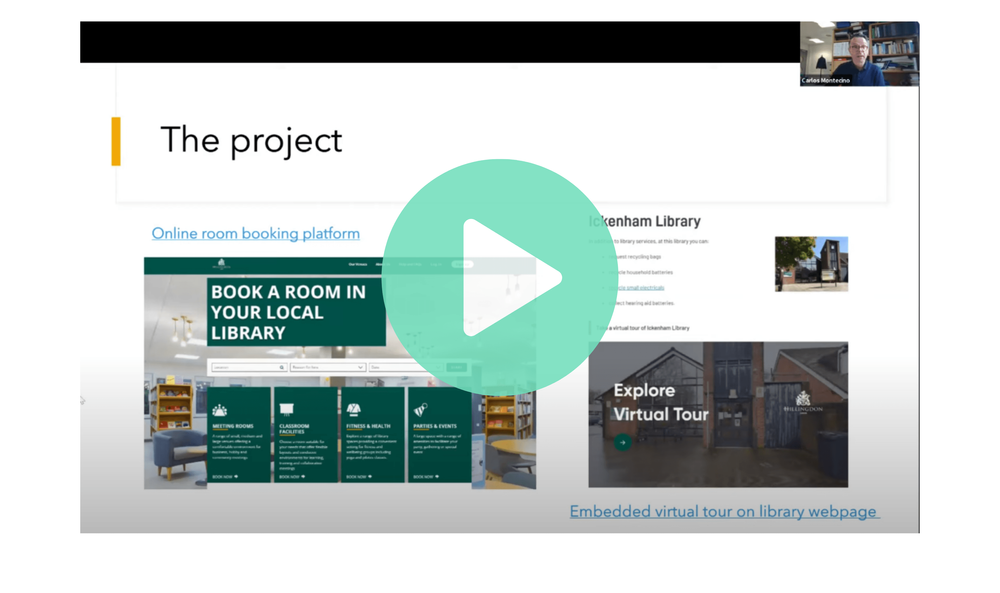The width and height of the screenshot is (1000, 593).
Task: Click Book Now under Classroom Facilities
Action: pyautogui.click(x=290, y=477)
